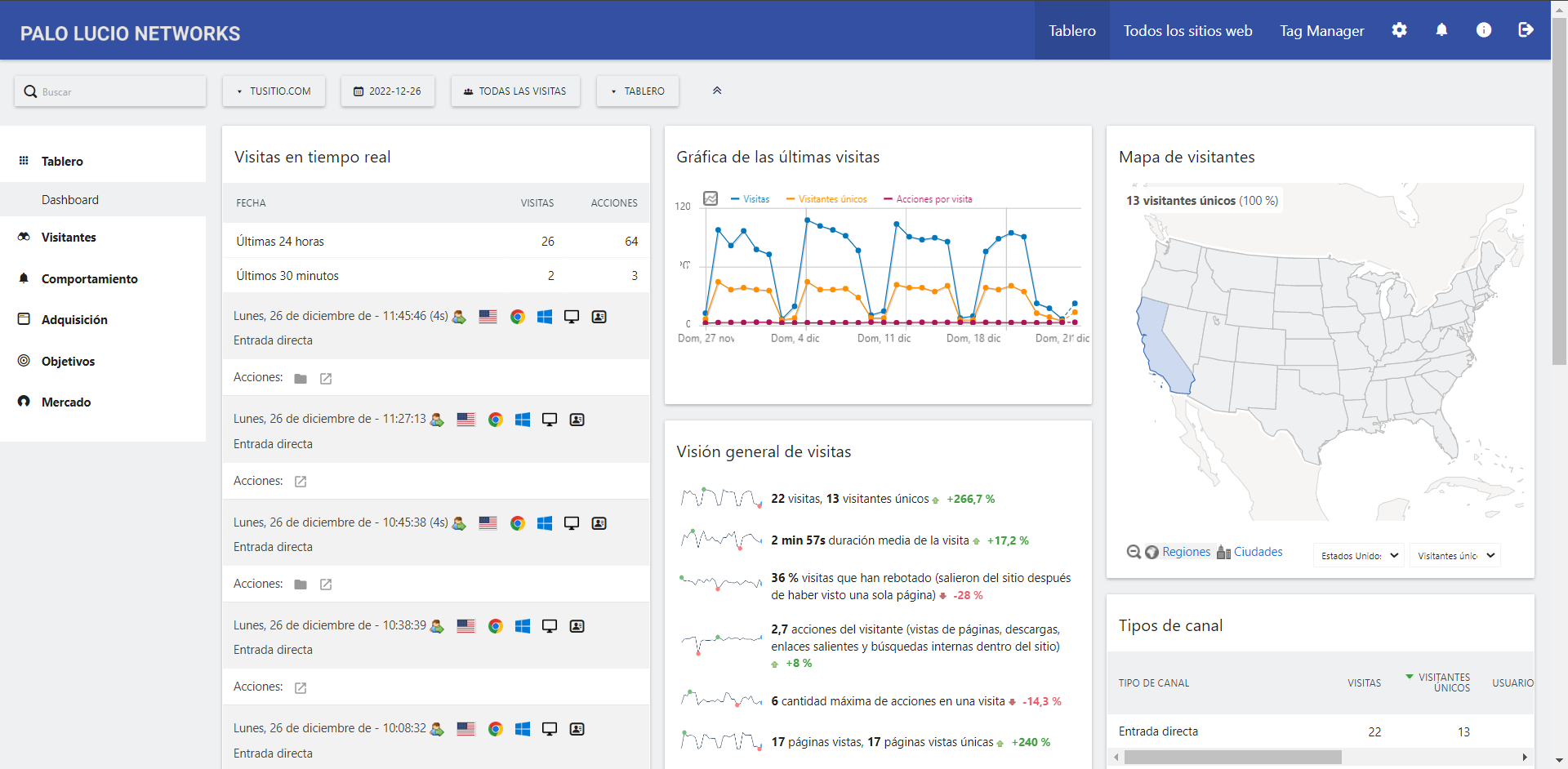The image size is (1568, 769).
Task: Open the Tag Manager tab
Action: point(1321,30)
